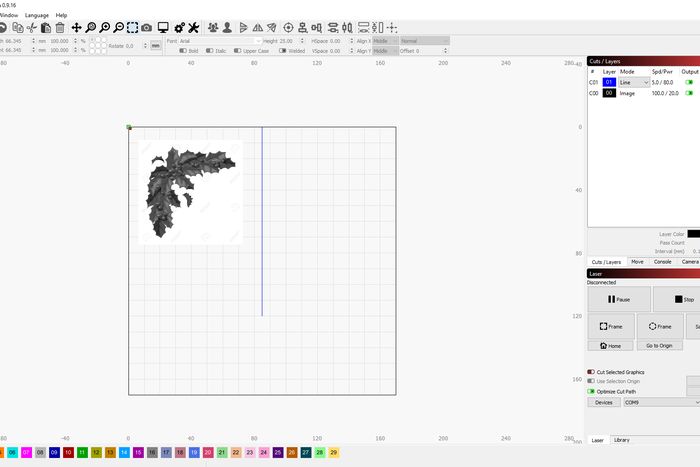The height and width of the screenshot is (467, 700).
Task: Switch to the Console tab
Action: tap(663, 261)
